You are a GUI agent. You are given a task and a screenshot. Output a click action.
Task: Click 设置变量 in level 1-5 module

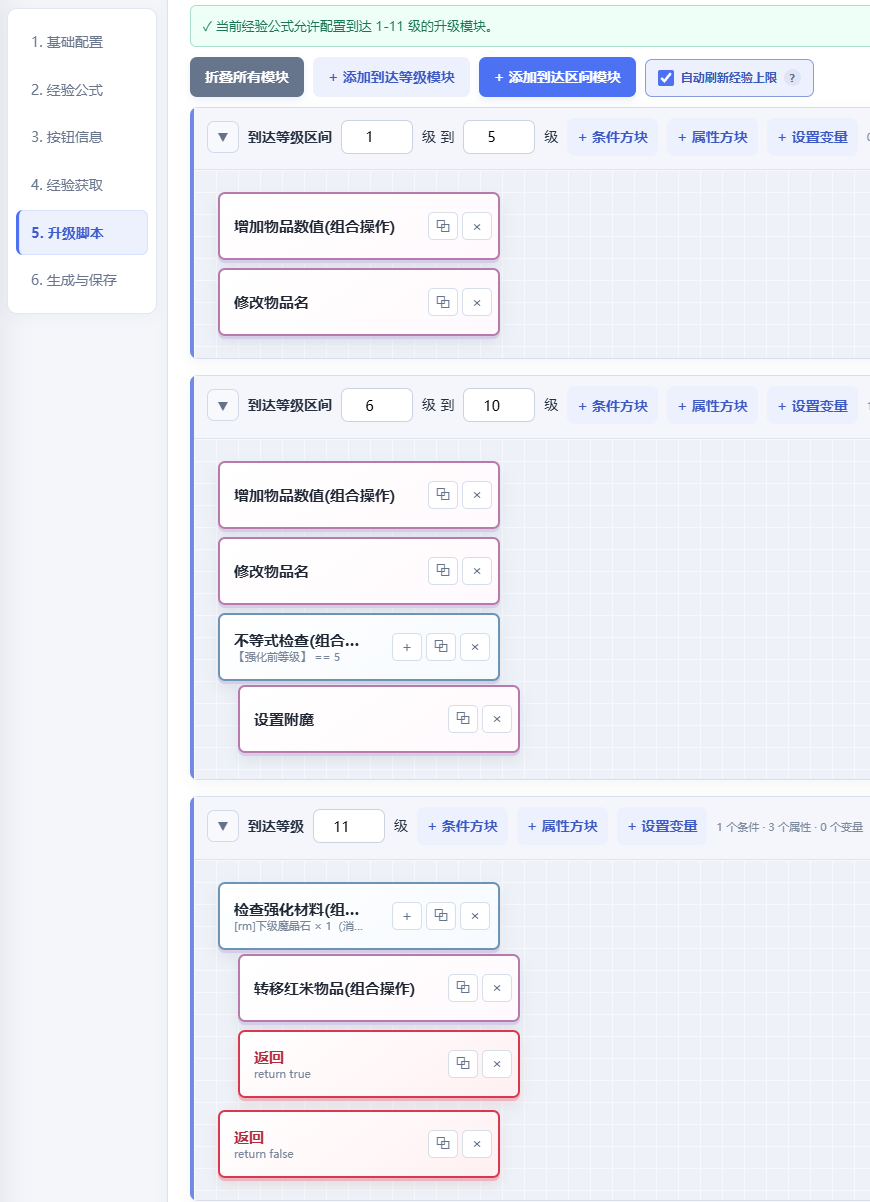coord(813,137)
